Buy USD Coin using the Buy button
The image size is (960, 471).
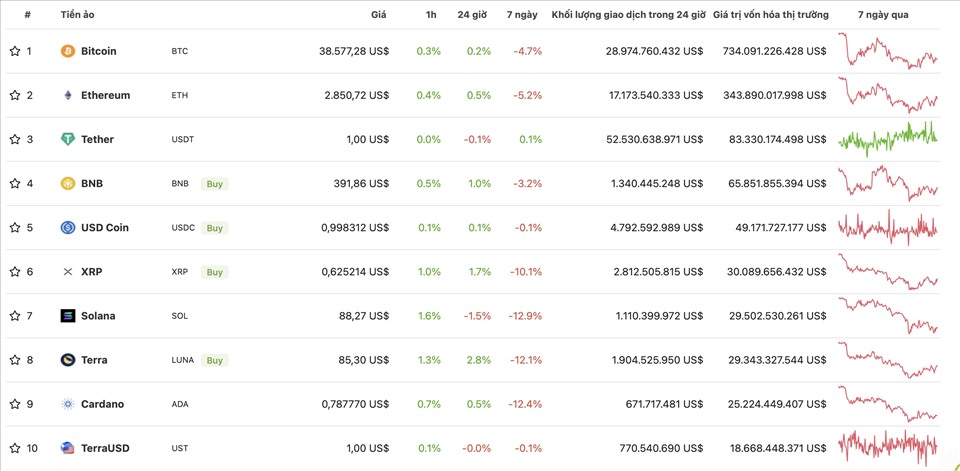[x=214, y=228]
